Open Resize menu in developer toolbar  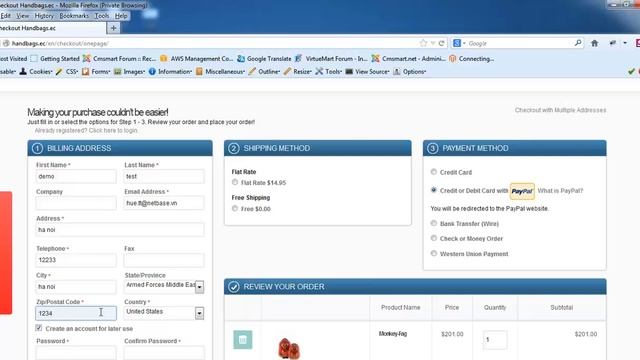click(x=298, y=71)
